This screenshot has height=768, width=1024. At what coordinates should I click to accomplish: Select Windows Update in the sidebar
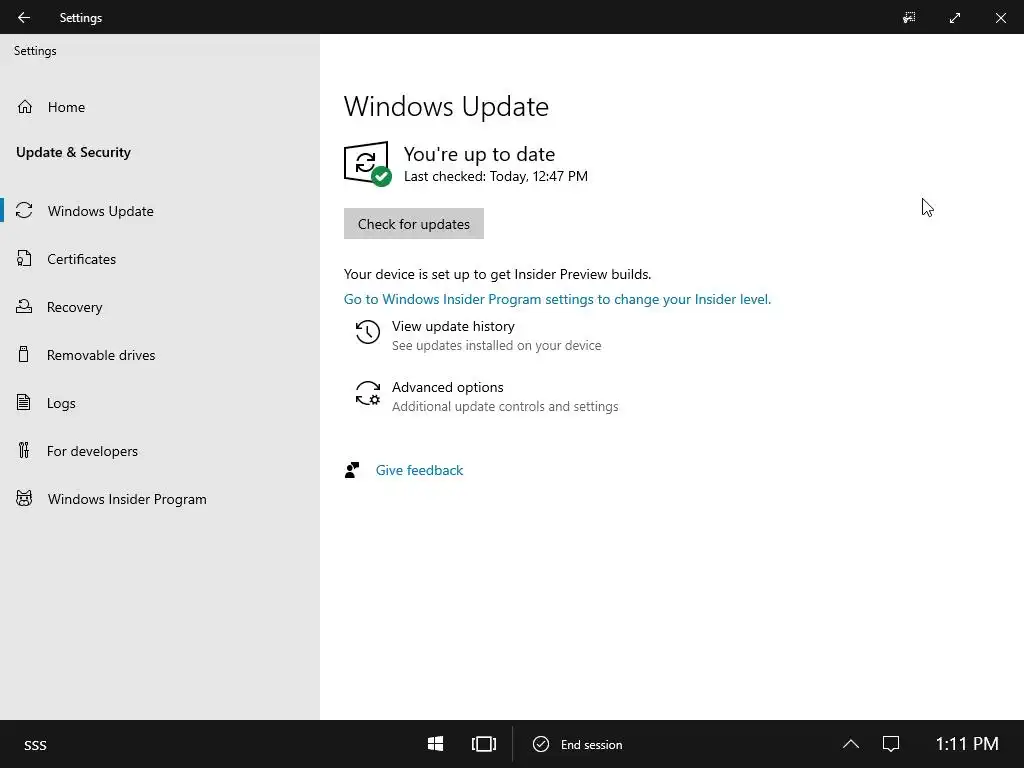pos(160,210)
